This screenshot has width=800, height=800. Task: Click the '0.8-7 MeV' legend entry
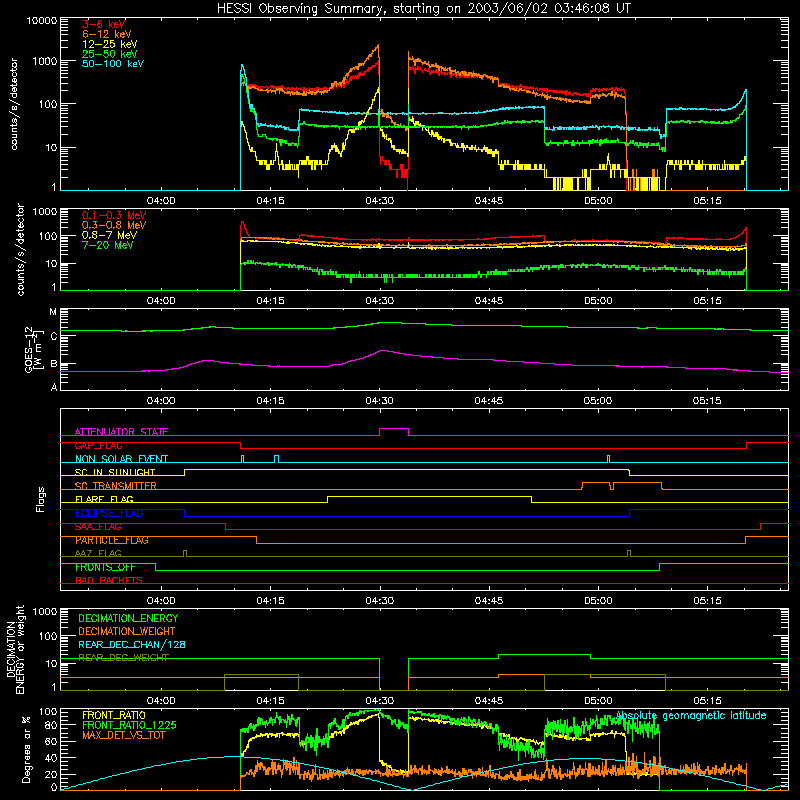[x=109, y=235]
